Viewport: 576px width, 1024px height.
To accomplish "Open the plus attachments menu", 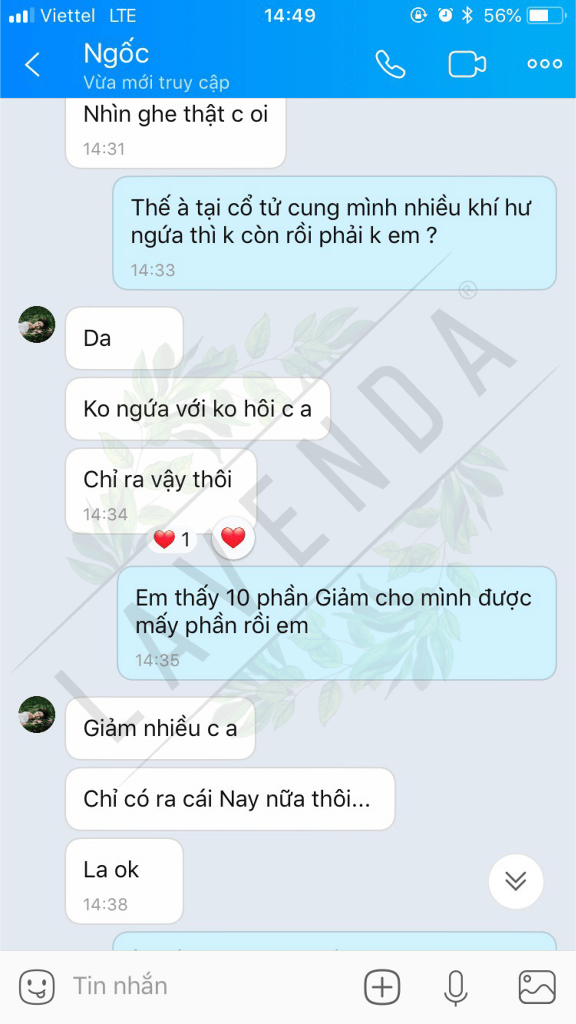I will [382, 986].
